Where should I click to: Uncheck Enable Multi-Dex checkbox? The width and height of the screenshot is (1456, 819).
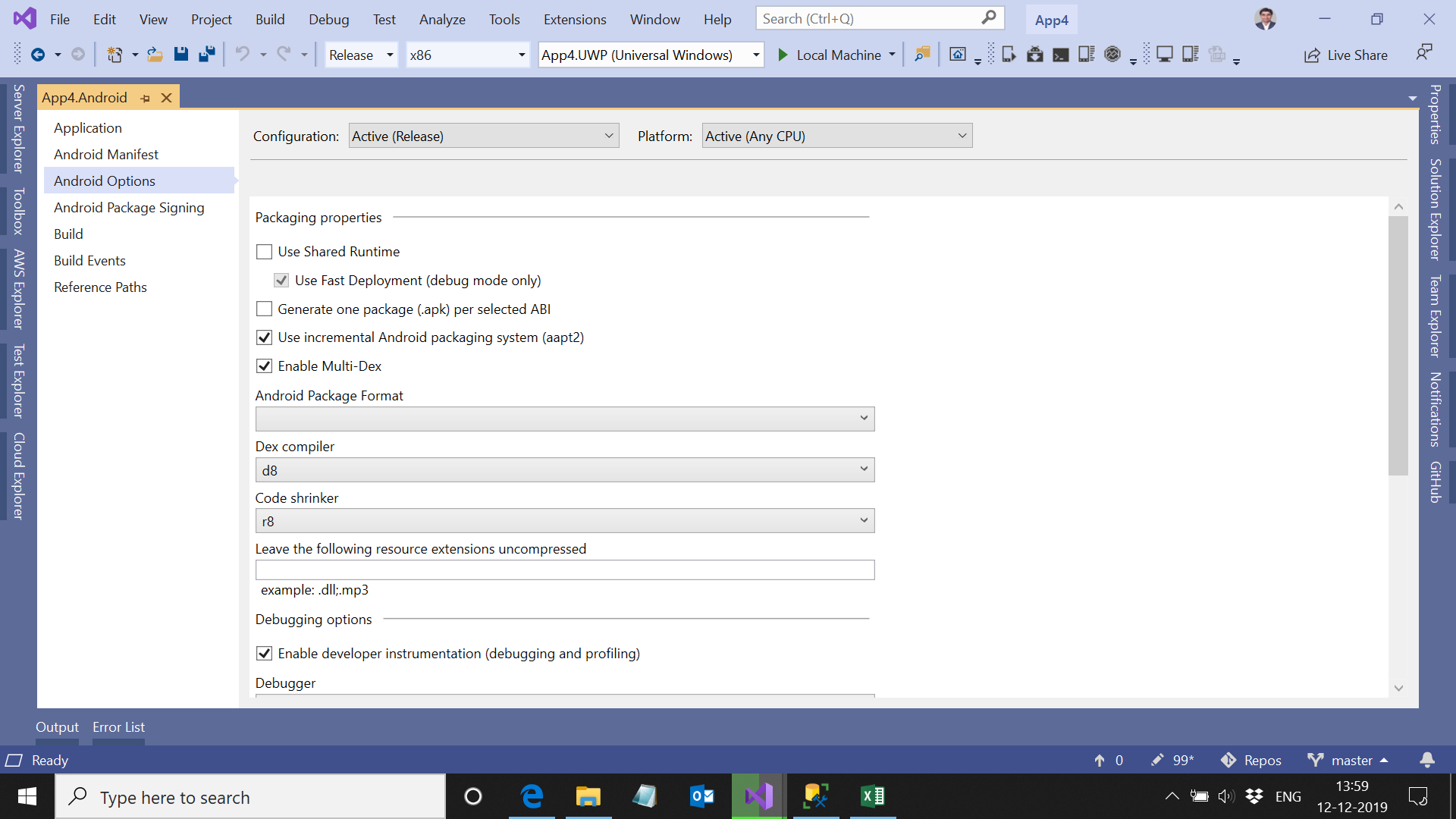264,366
